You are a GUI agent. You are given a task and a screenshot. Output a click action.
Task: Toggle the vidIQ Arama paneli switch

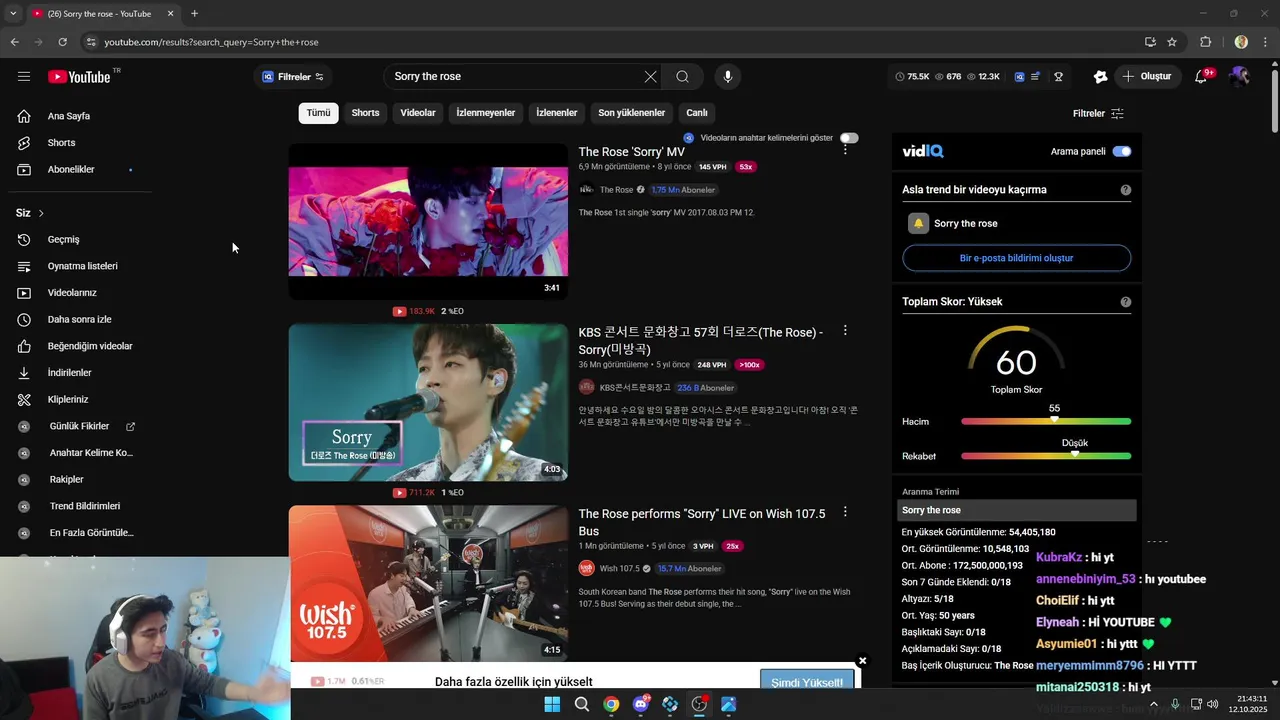[x=1122, y=151]
